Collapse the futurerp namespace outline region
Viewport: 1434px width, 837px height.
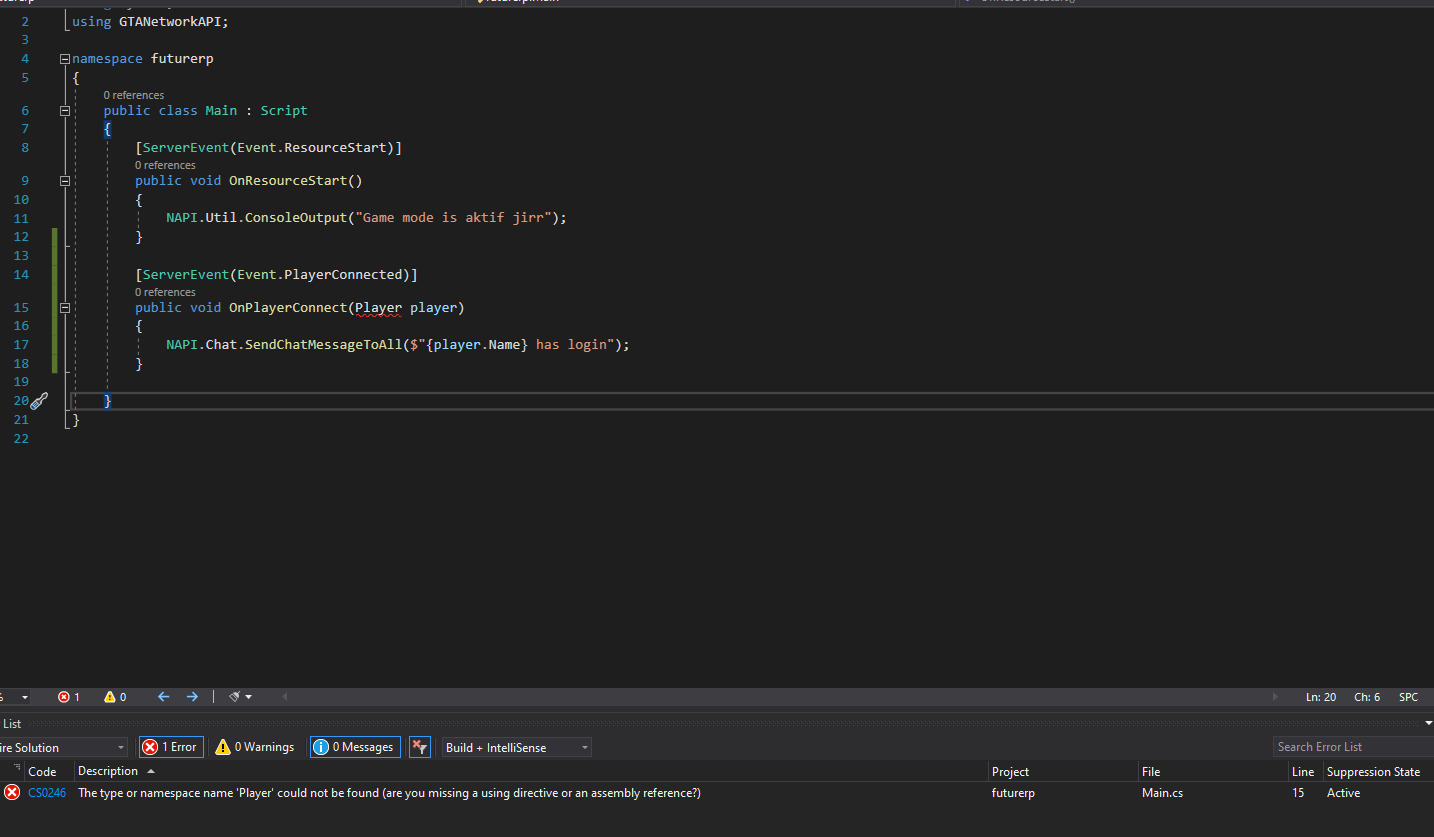tap(64, 58)
